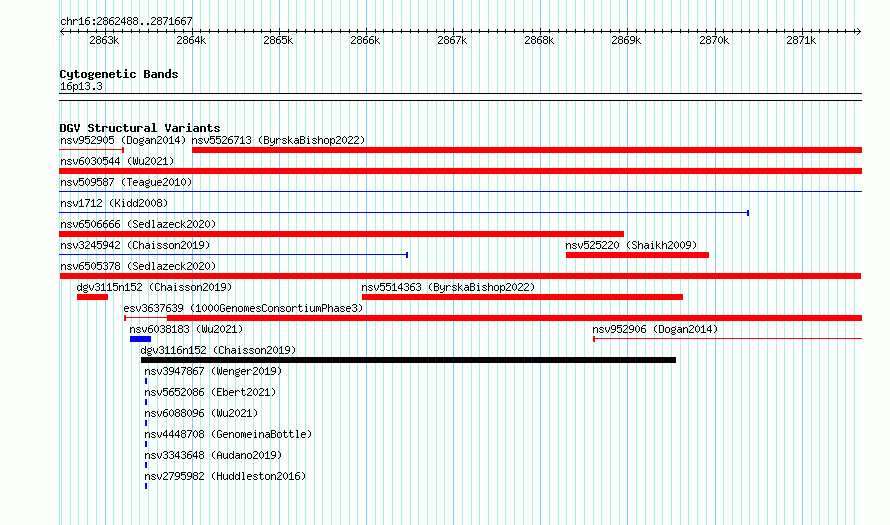Open nsv509587 (Teague2010) variant label

coord(126,182)
